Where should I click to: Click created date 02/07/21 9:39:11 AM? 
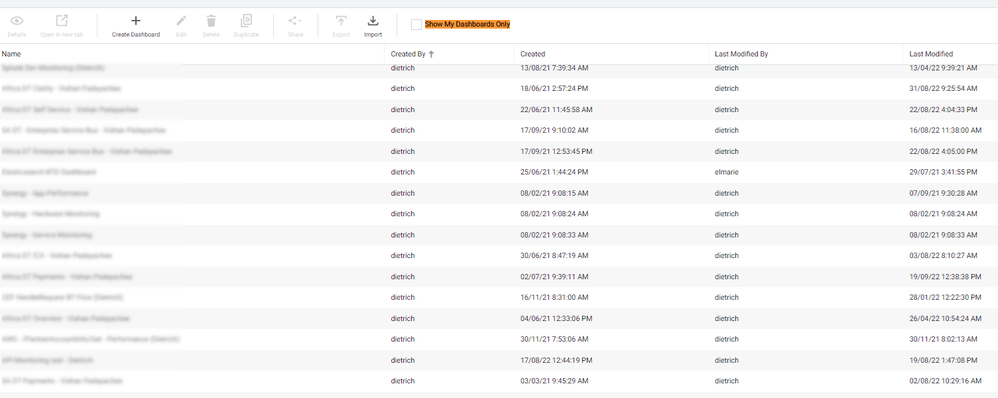(554, 277)
